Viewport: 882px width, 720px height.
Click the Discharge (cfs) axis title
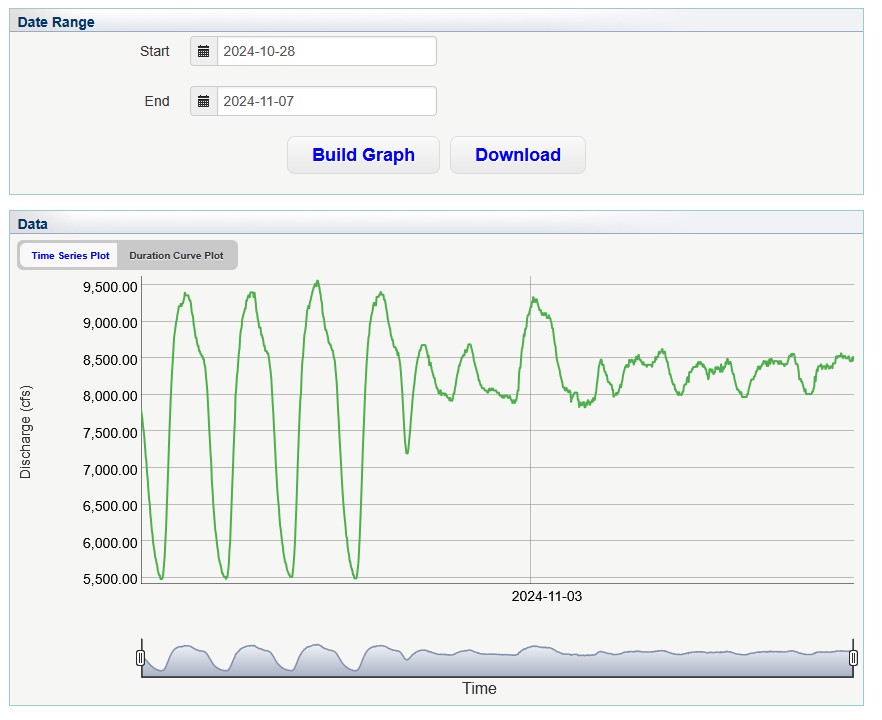point(26,431)
